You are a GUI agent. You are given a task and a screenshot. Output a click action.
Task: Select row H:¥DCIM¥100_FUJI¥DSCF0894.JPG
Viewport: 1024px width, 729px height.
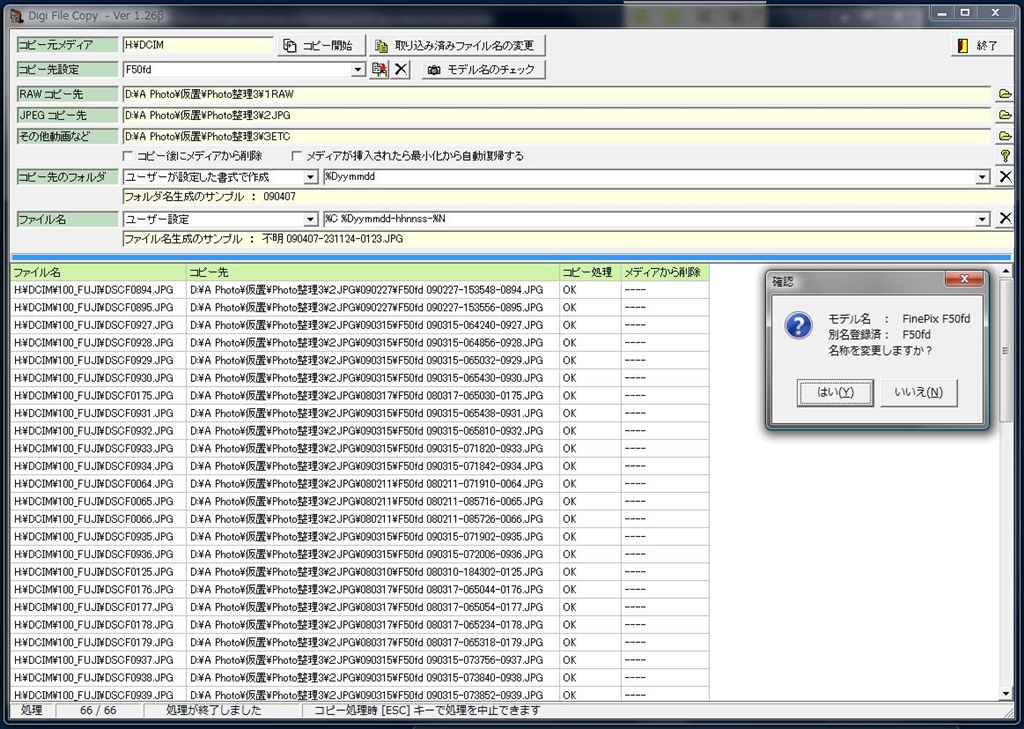coord(360,289)
